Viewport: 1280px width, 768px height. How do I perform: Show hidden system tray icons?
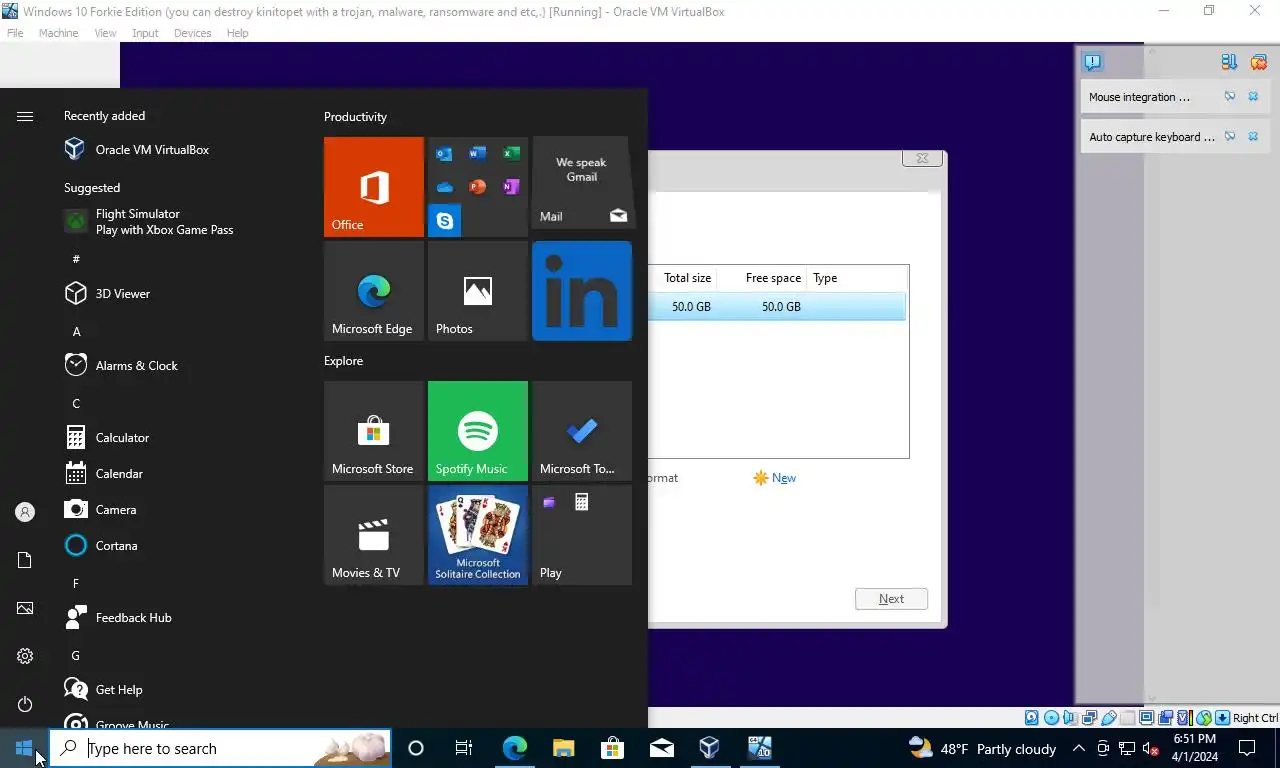coord(1079,748)
